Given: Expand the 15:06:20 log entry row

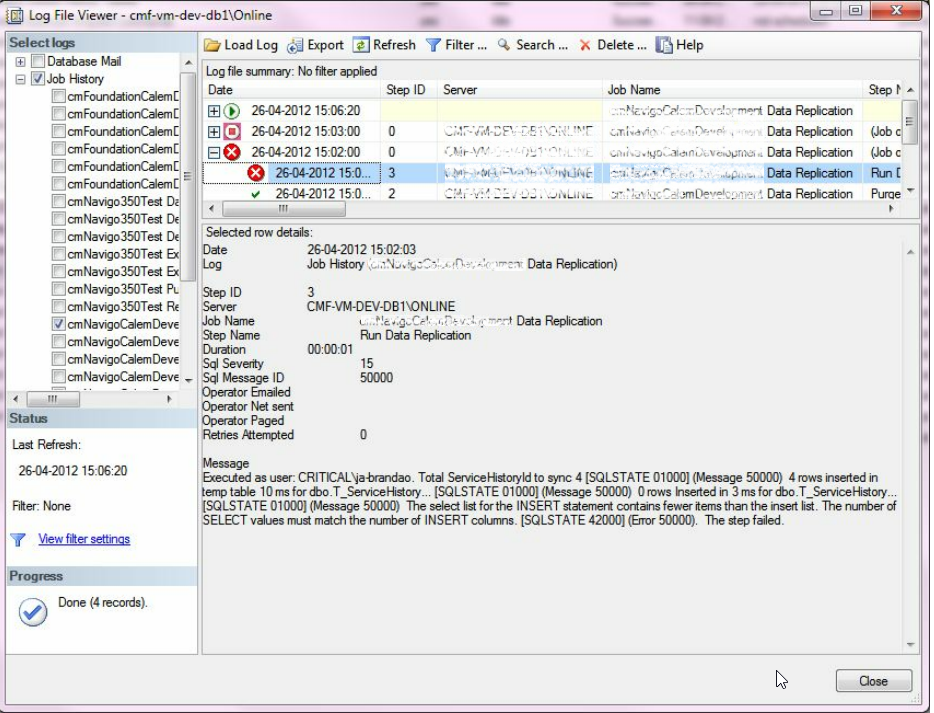Looking at the screenshot, I should point(213,111).
